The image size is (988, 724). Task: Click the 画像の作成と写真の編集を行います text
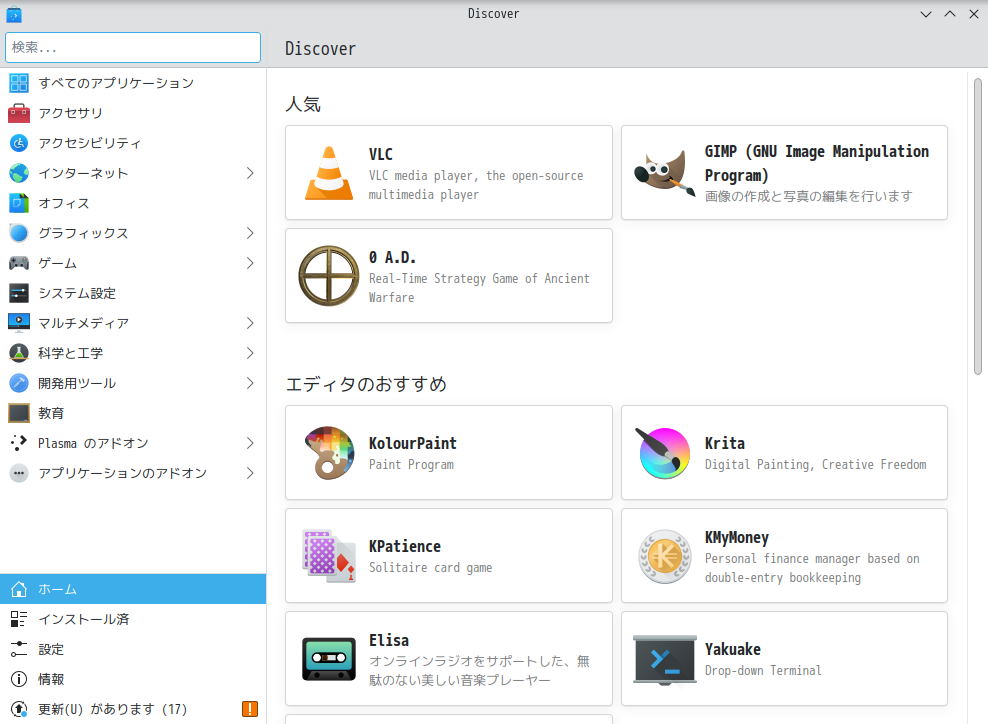pyautogui.click(x=808, y=197)
